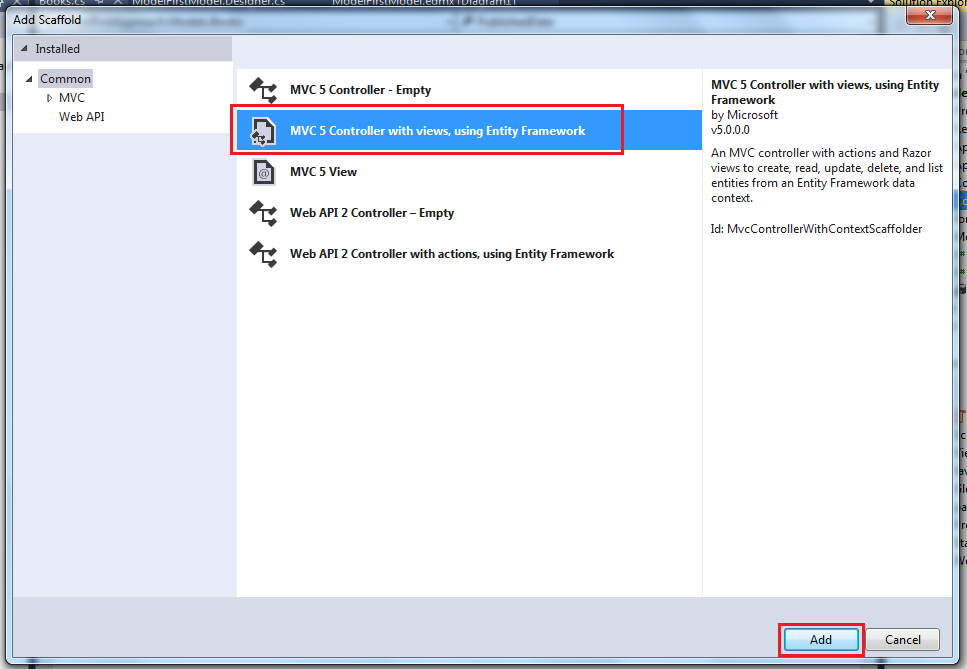Select MVC 5 Controller - Empty template
The height and width of the screenshot is (669, 967).
[469, 90]
